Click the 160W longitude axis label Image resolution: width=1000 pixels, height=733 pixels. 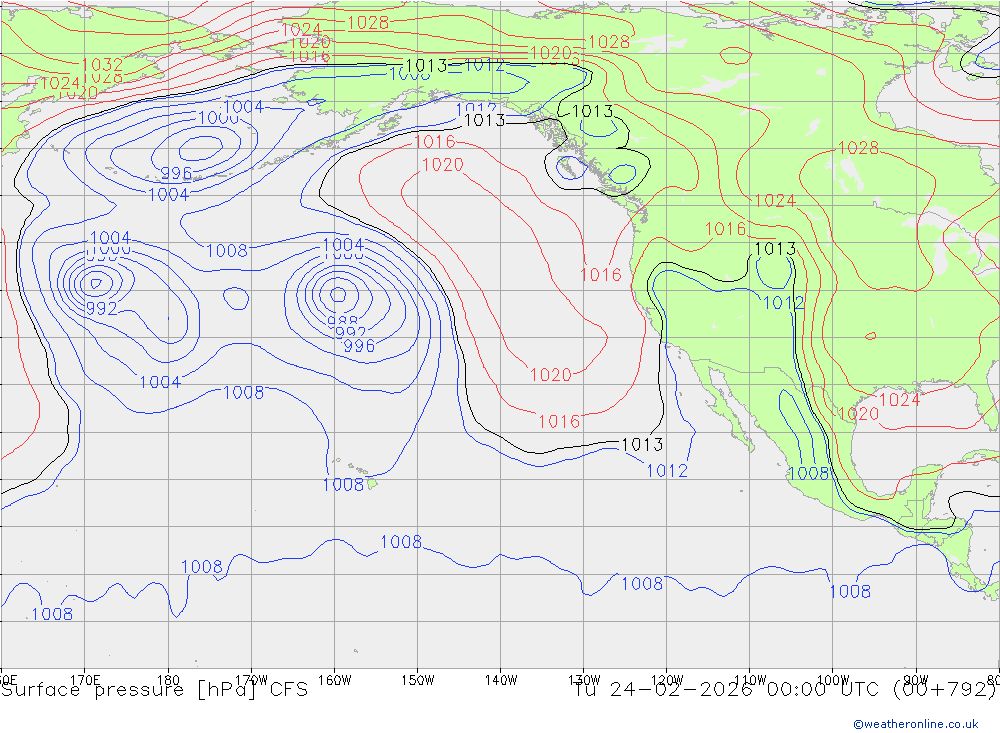(x=335, y=680)
